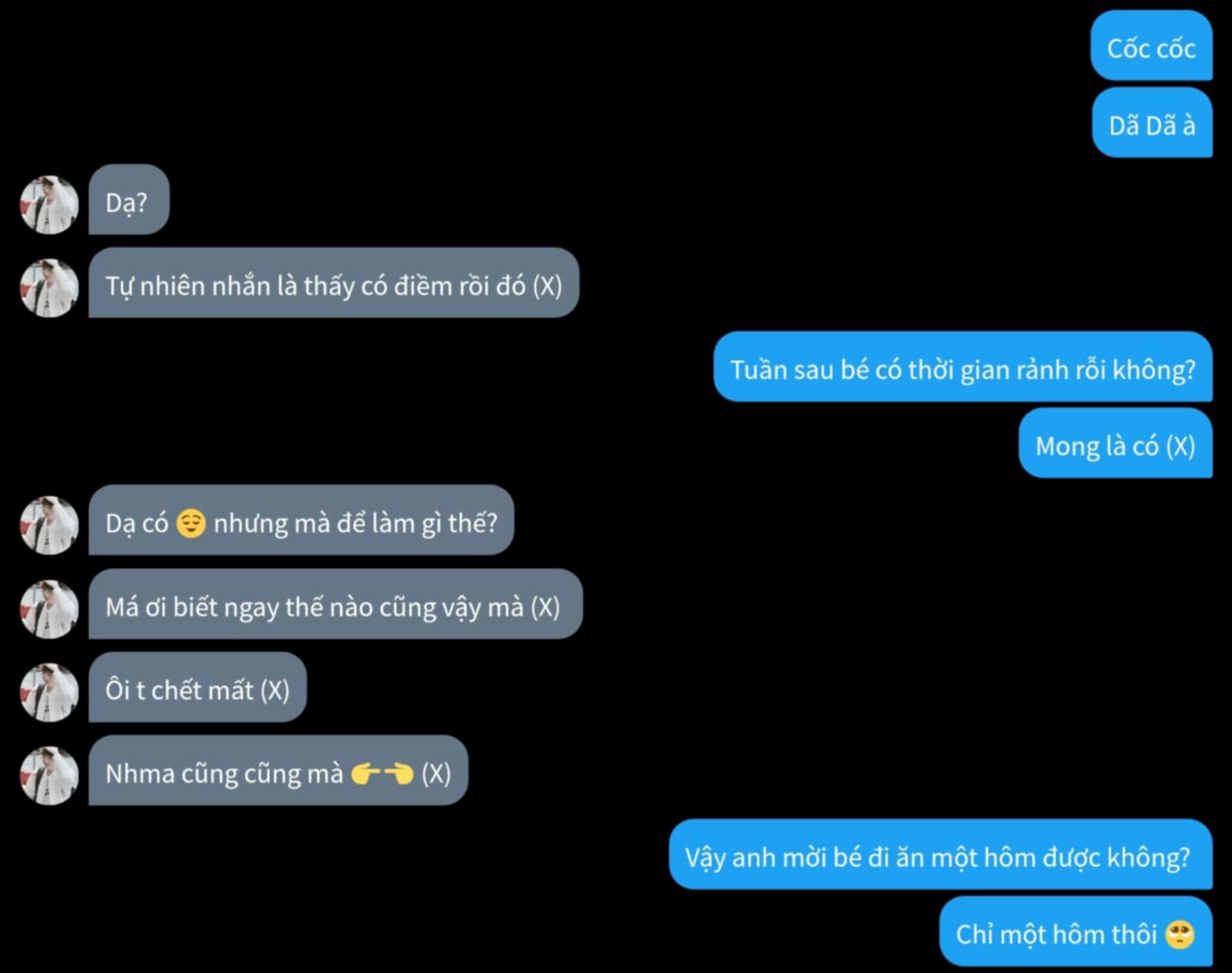Click the "nhưng mà để làm gì thế?" text
Image resolution: width=1232 pixels, height=973 pixels.
point(356,523)
